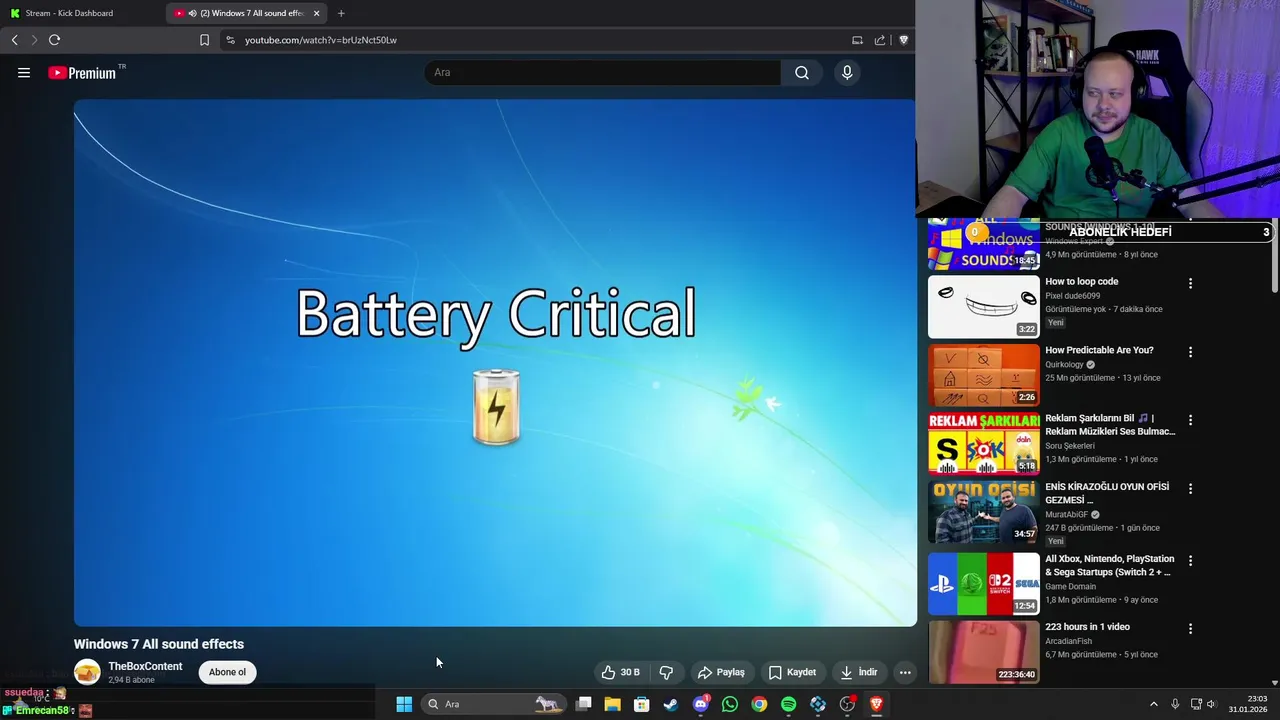
Task: Open File Explorer from taskbar
Action: (x=613, y=704)
